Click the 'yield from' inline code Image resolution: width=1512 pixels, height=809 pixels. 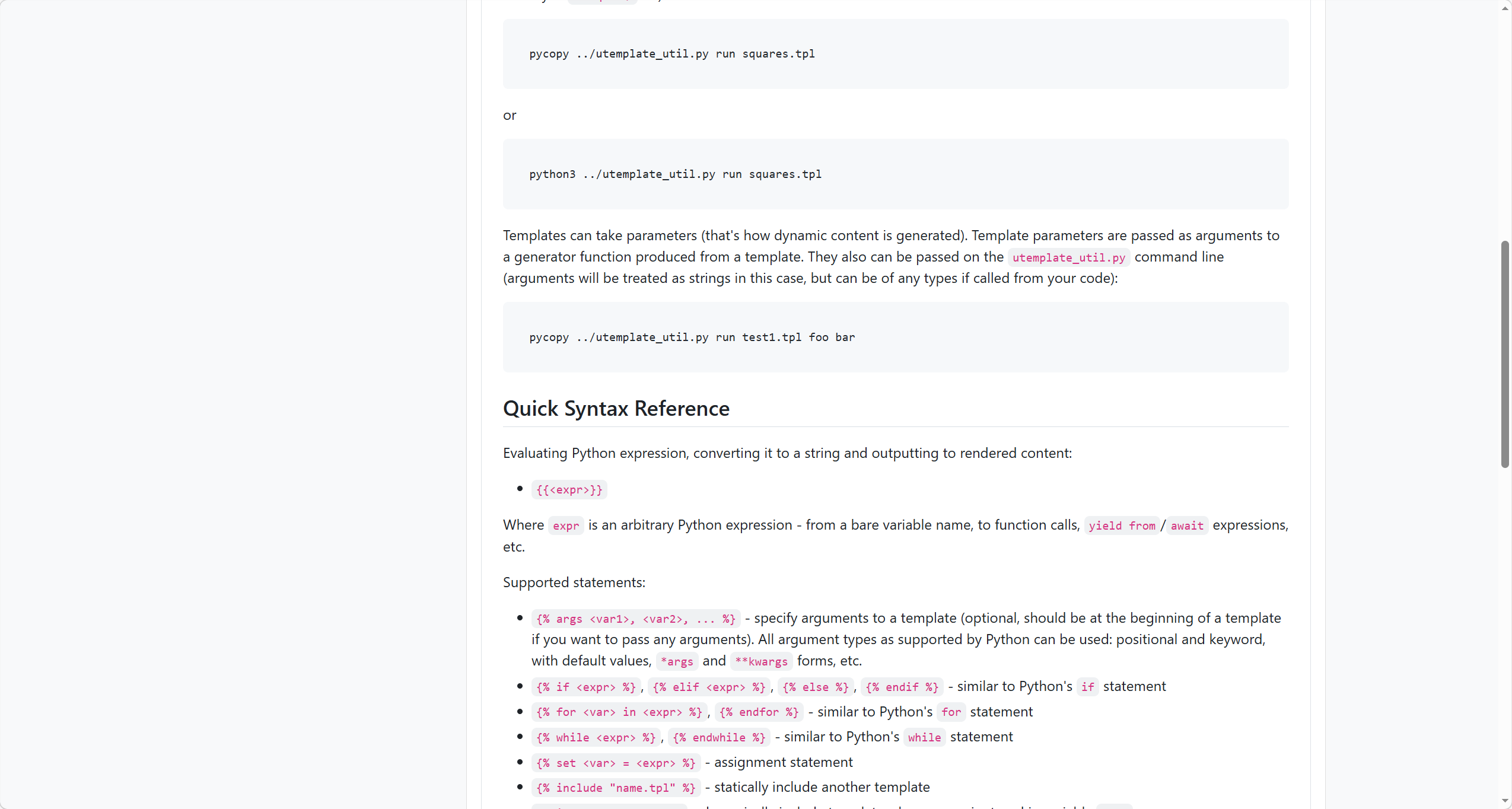click(x=1122, y=526)
